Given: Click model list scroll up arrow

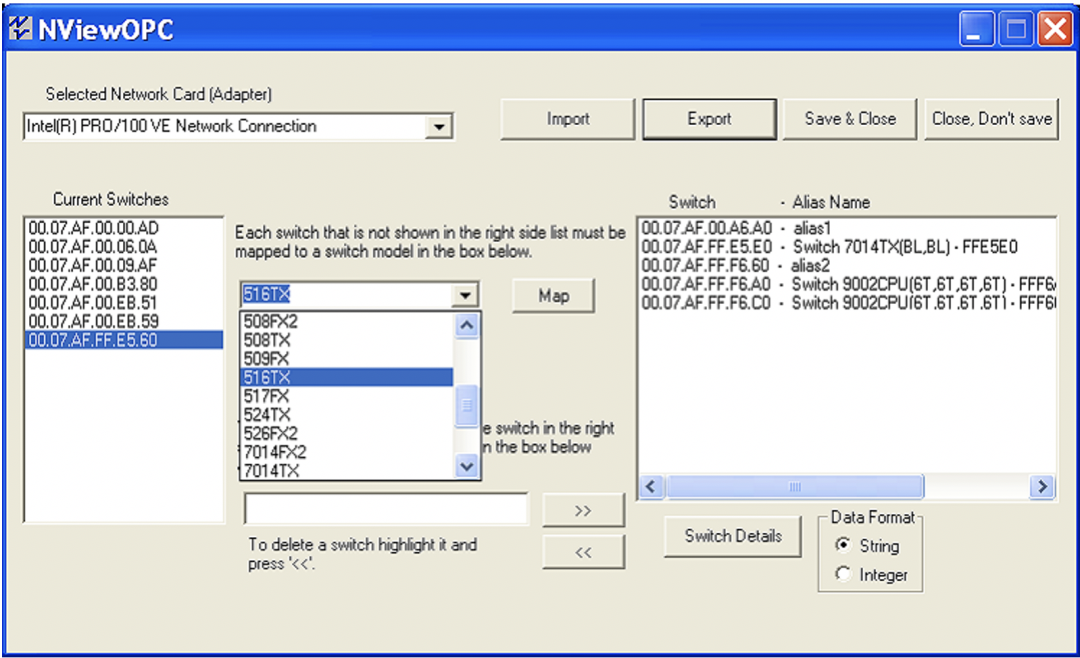Looking at the screenshot, I should [467, 325].
